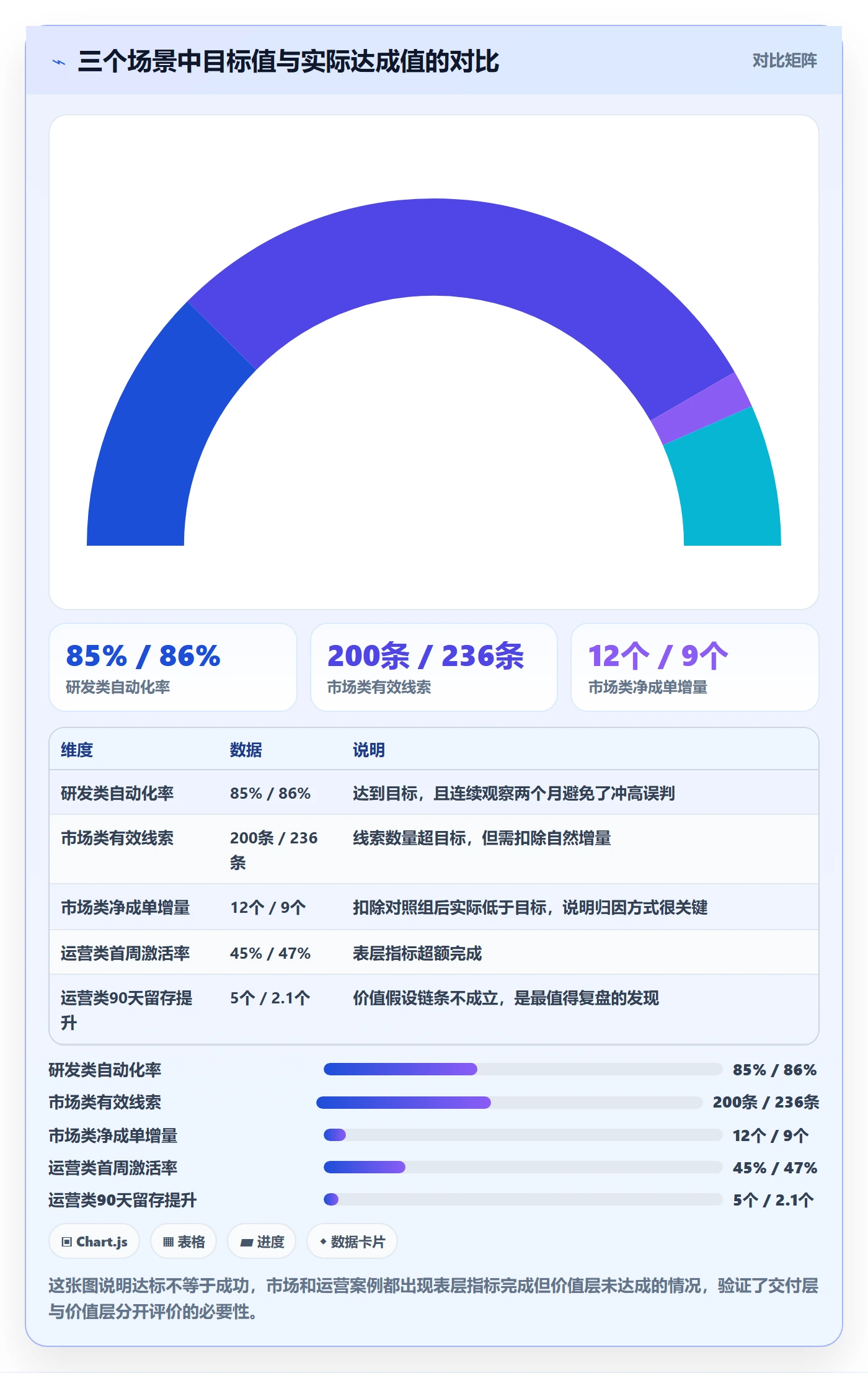The height and width of the screenshot is (1373, 868).
Task: Click the 研发类自动化率 progress bar
Action: point(523,1069)
